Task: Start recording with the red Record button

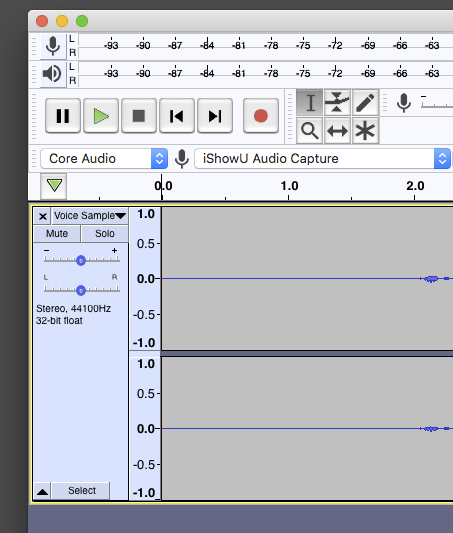Action: point(261,116)
